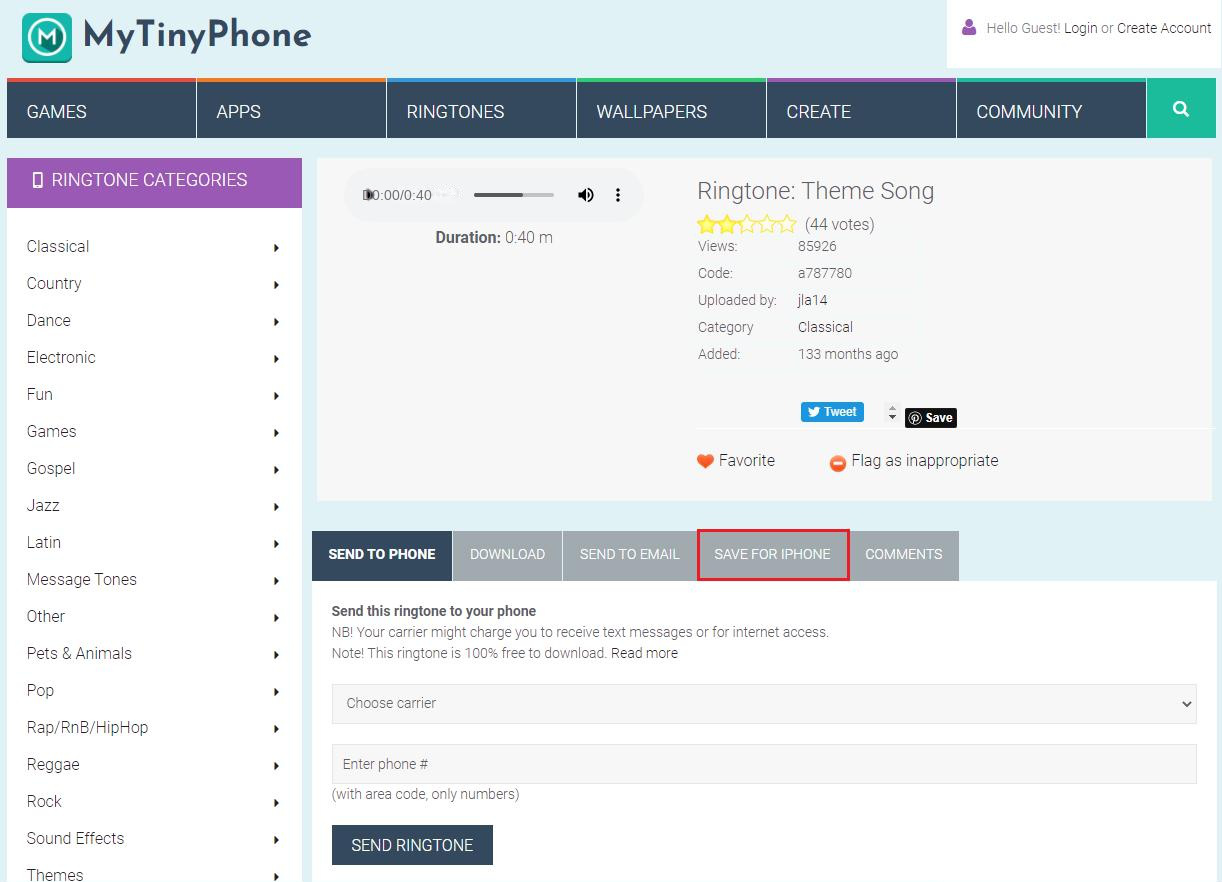Expand the Dance category arrow
1222x882 pixels.
pyautogui.click(x=276, y=322)
